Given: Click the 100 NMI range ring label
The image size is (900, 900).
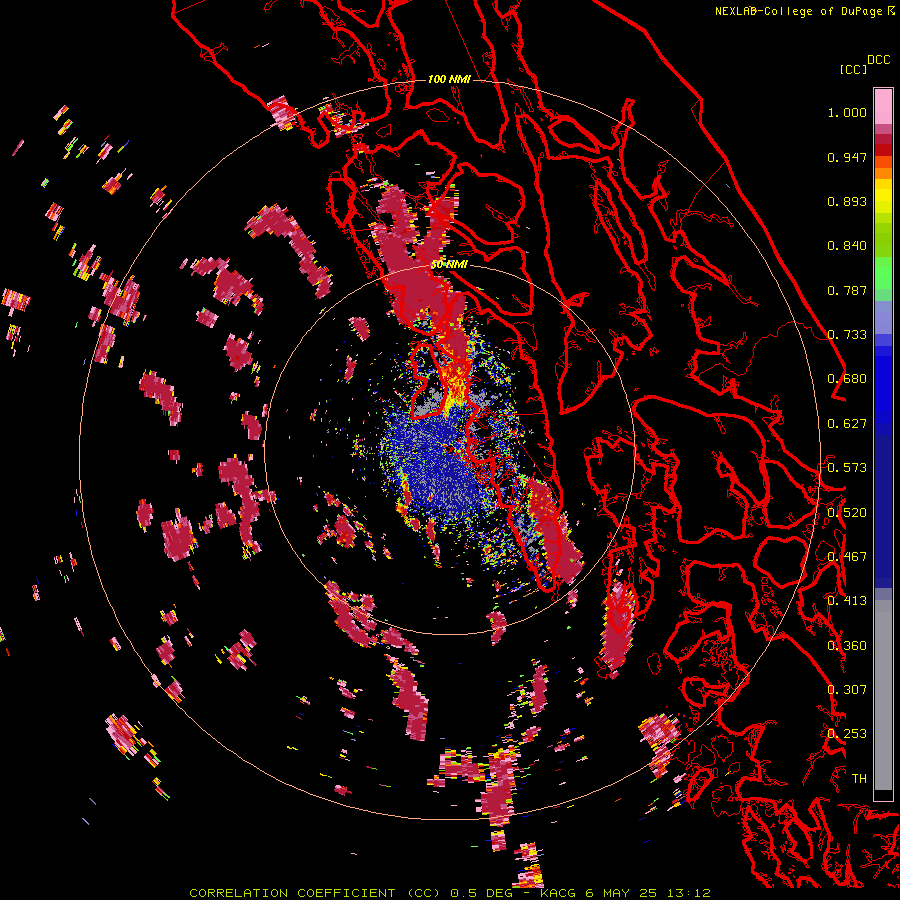Looking at the screenshot, I should (449, 79).
